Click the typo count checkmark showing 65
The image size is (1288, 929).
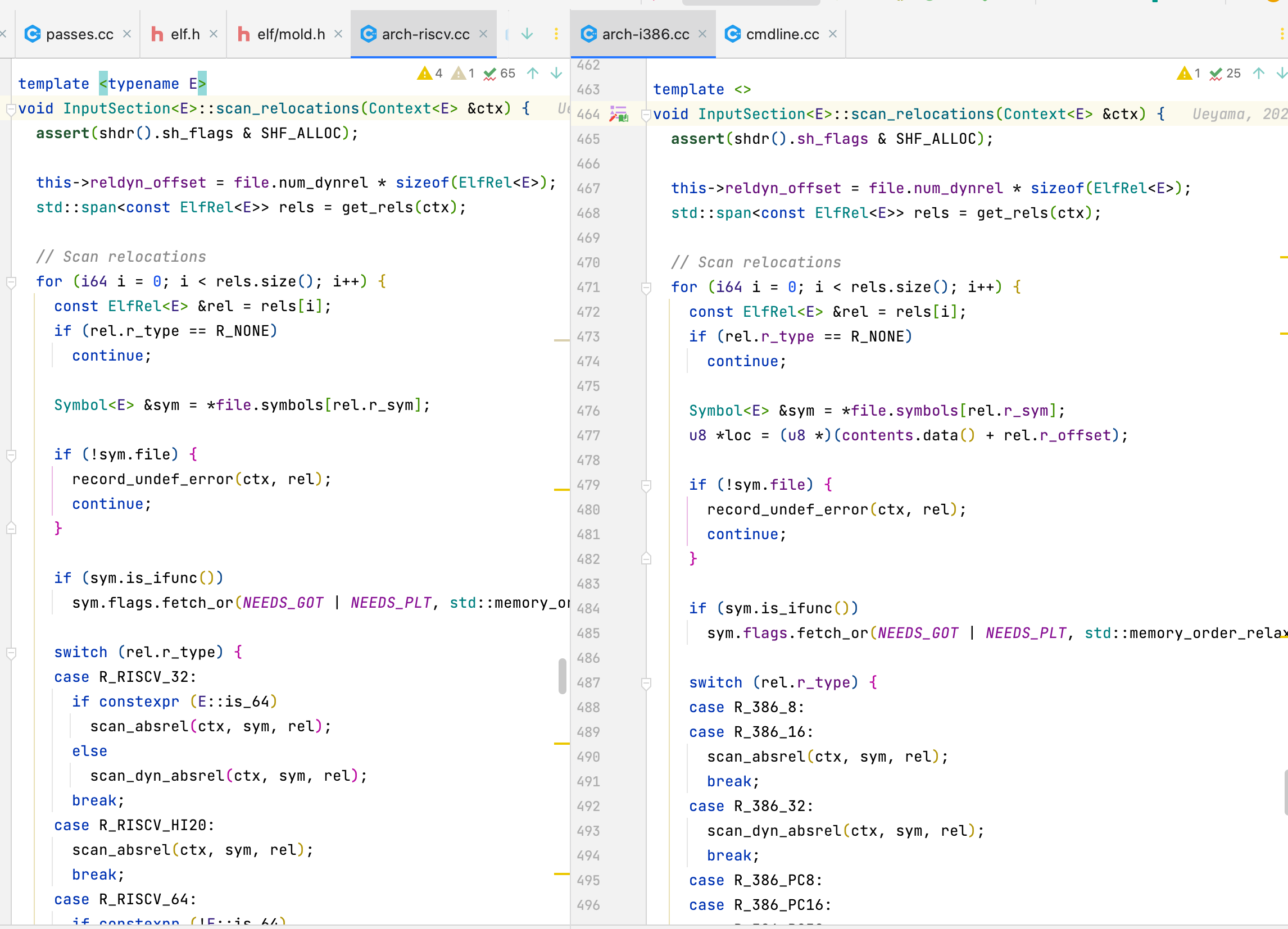pos(499,73)
